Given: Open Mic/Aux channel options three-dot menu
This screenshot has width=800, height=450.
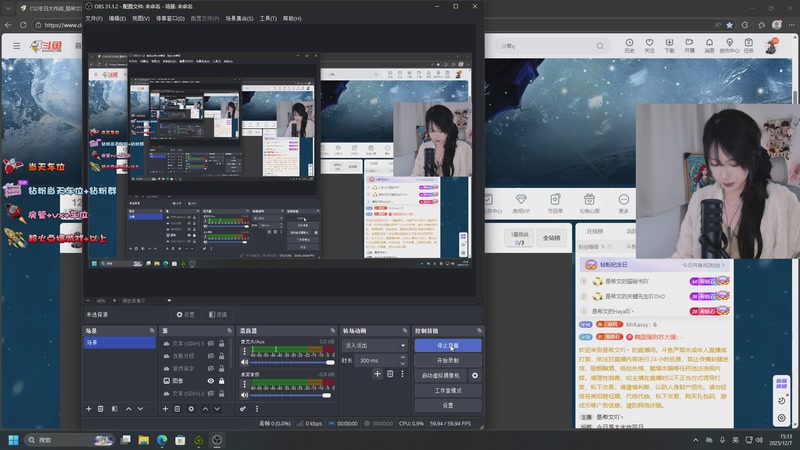Looking at the screenshot, I should (244, 352).
